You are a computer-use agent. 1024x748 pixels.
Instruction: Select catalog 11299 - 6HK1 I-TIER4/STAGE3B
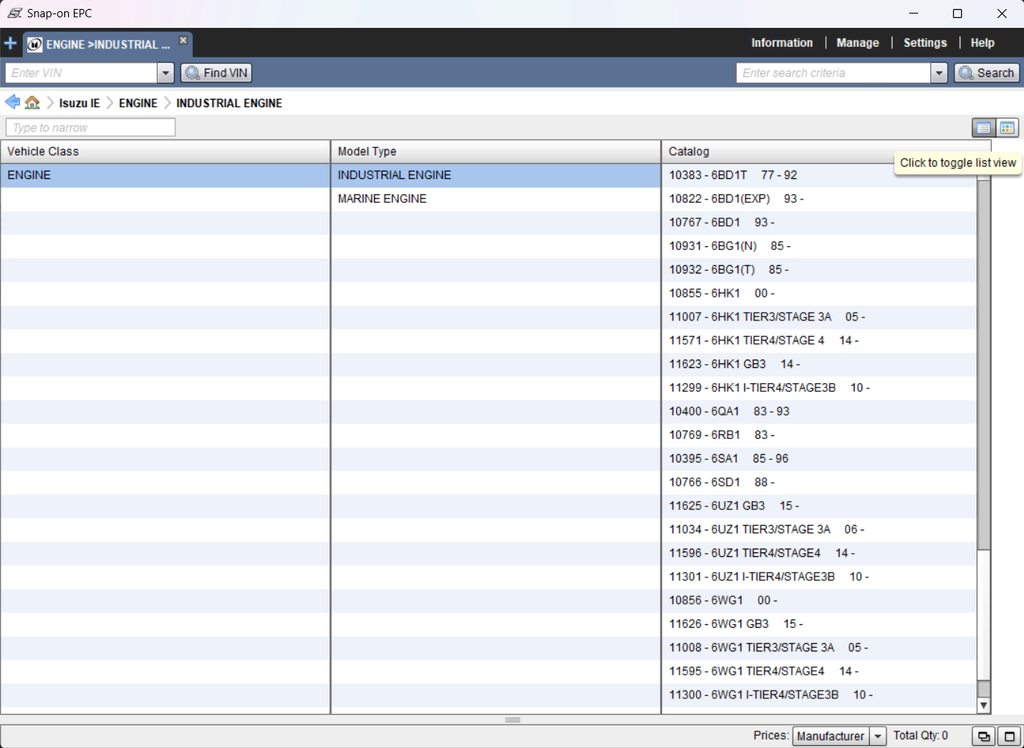coord(819,387)
